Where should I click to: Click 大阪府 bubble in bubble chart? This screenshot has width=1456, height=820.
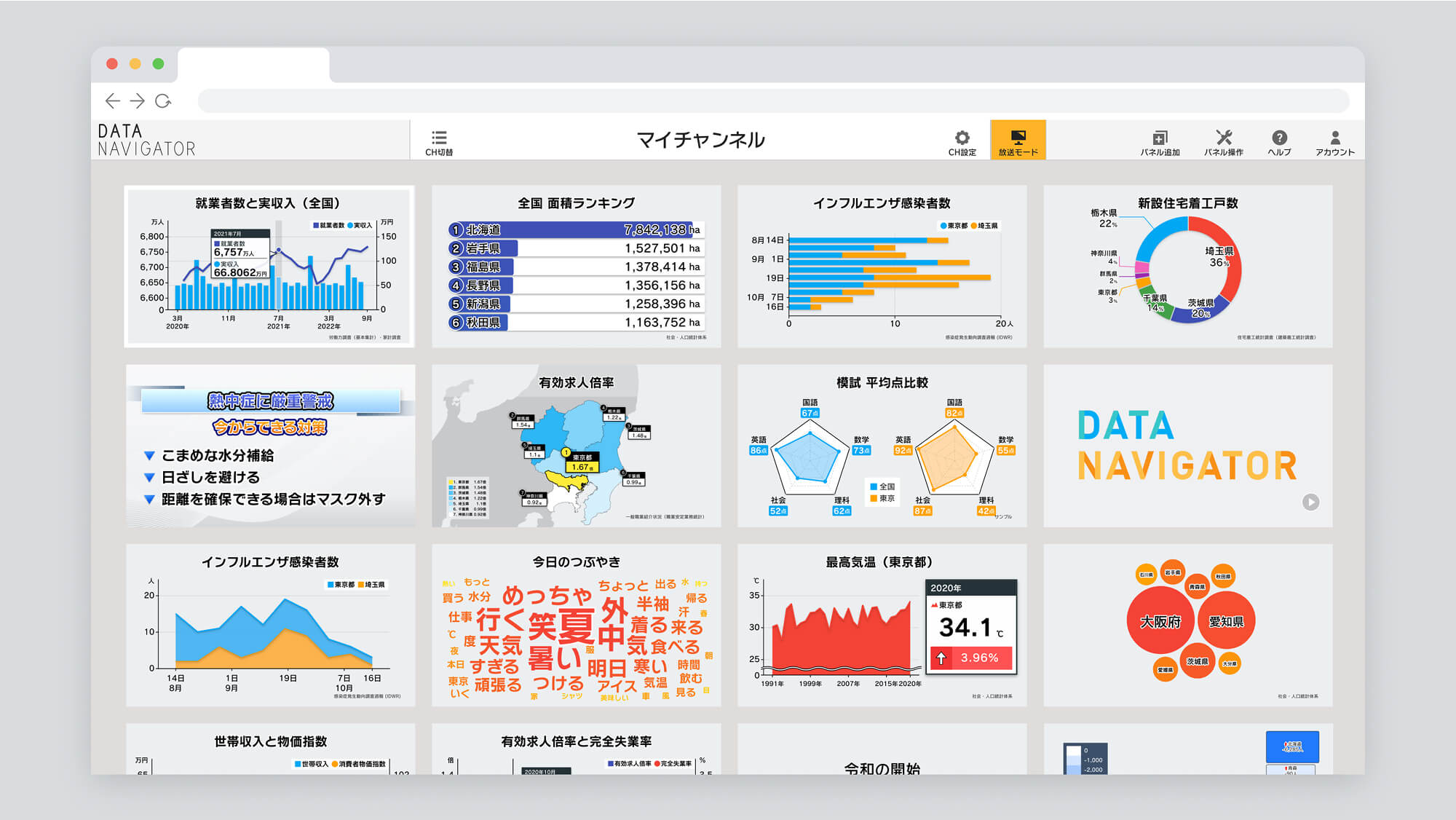pos(1160,621)
